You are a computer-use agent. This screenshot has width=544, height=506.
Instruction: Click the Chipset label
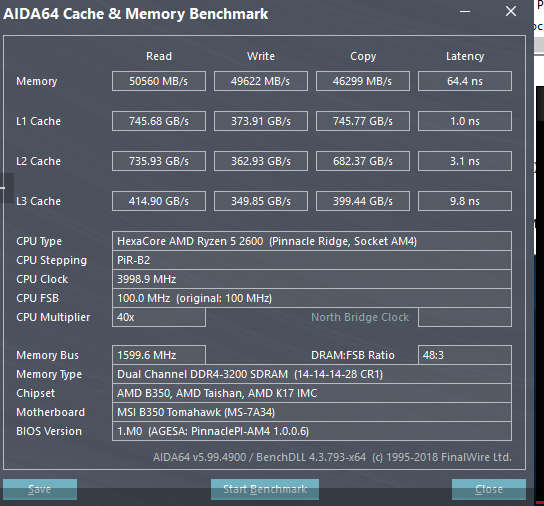click(35, 393)
